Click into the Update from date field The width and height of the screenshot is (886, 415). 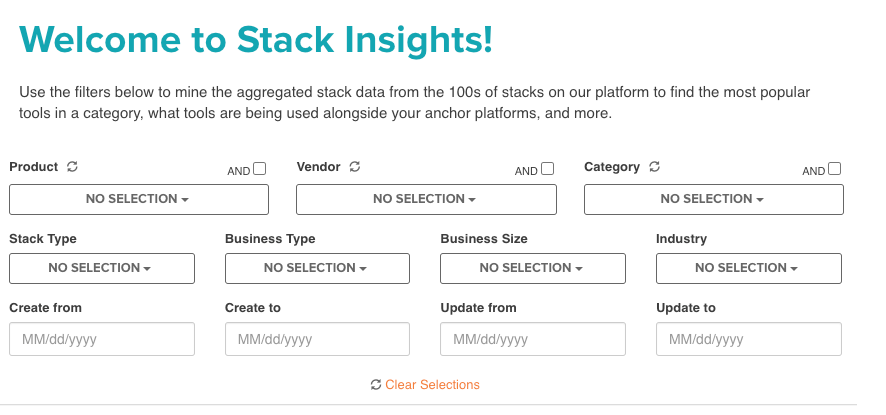pyautogui.click(x=533, y=339)
